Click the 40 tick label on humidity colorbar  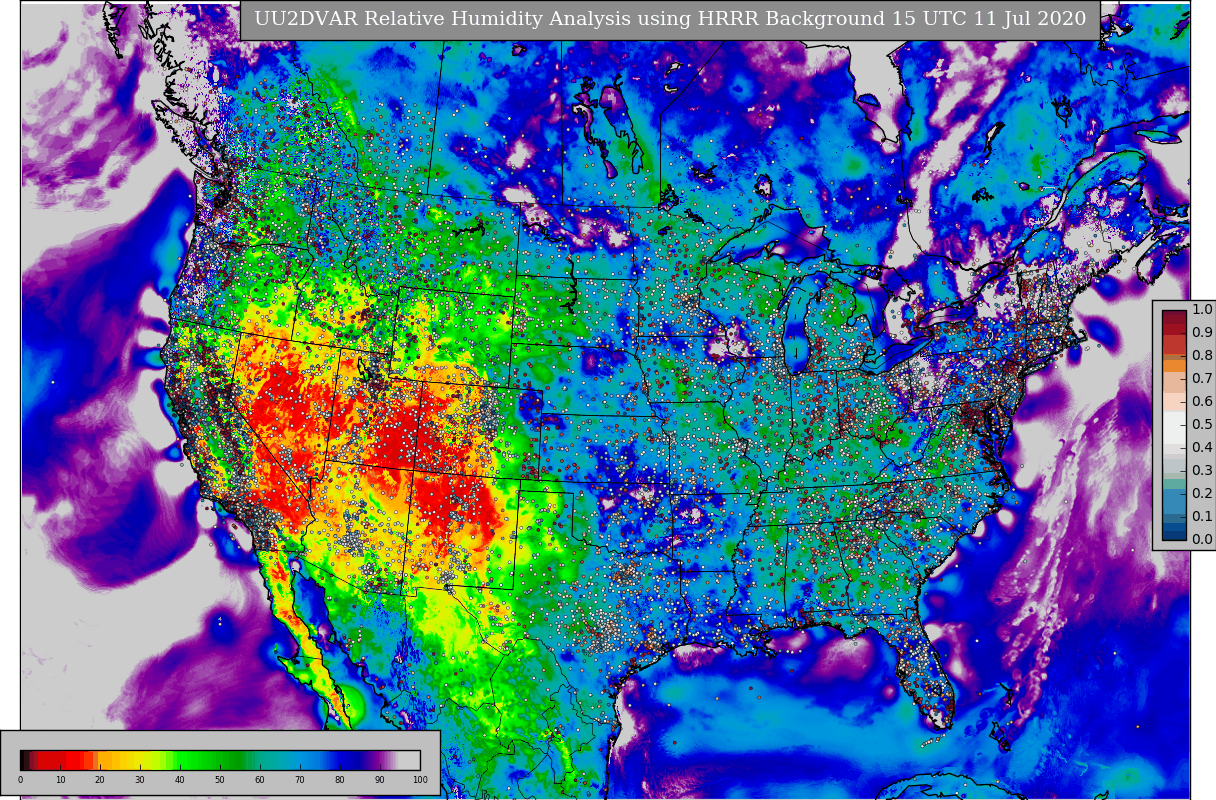pyautogui.click(x=180, y=779)
